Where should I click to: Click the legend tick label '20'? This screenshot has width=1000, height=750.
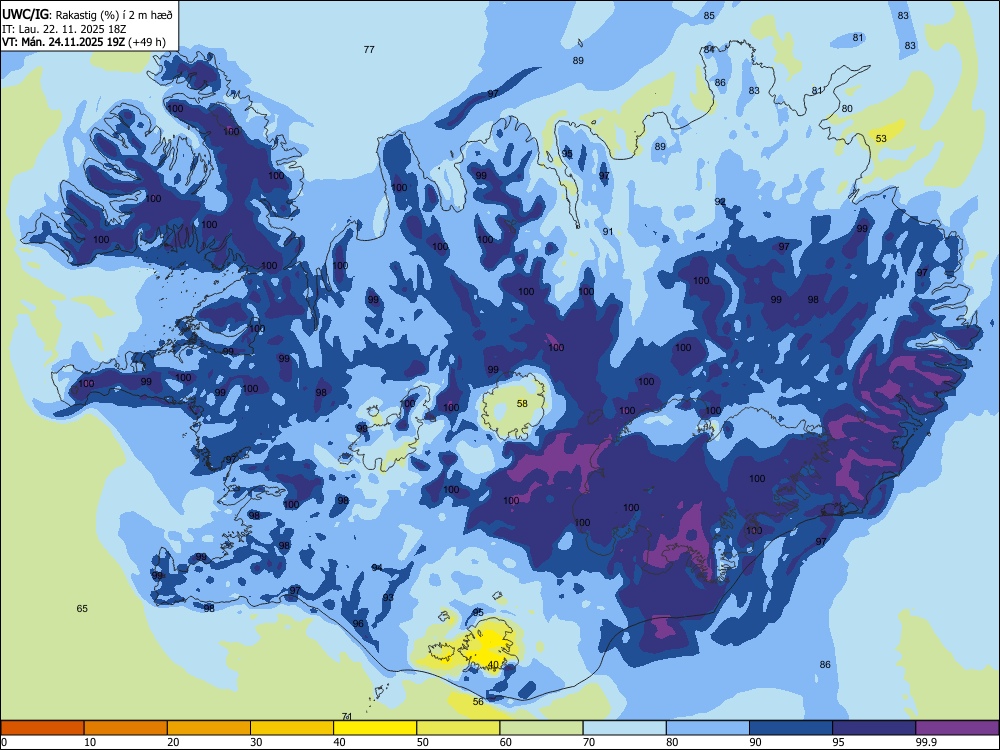pos(173,742)
